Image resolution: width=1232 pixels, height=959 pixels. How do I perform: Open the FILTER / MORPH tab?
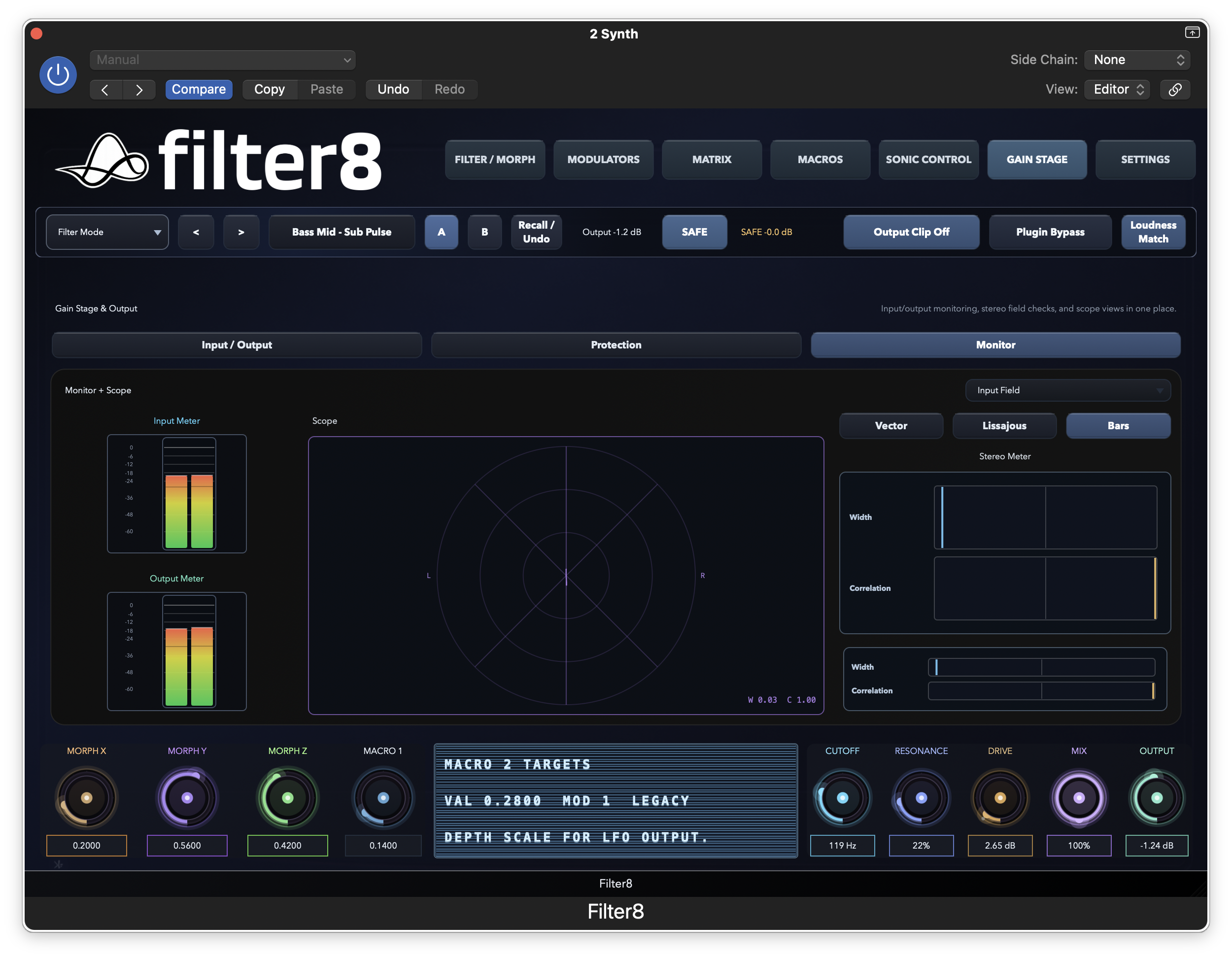click(495, 160)
